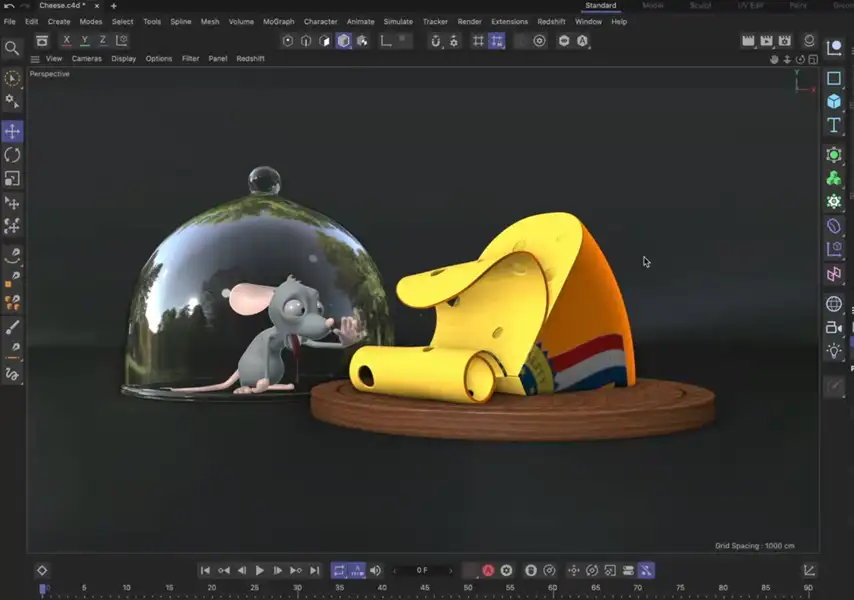Activate the Live Selection tool
This screenshot has height=600, width=854.
pos(12,77)
